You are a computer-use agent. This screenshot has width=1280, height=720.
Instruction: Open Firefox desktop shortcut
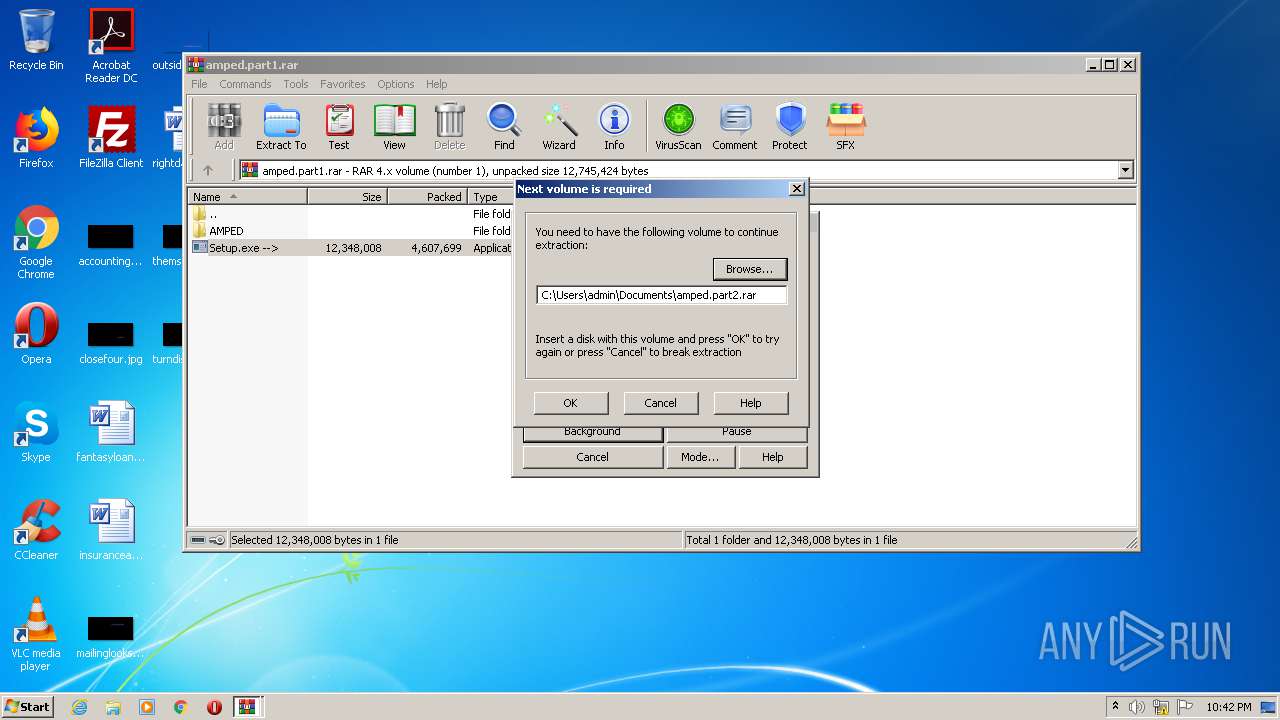[36, 138]
